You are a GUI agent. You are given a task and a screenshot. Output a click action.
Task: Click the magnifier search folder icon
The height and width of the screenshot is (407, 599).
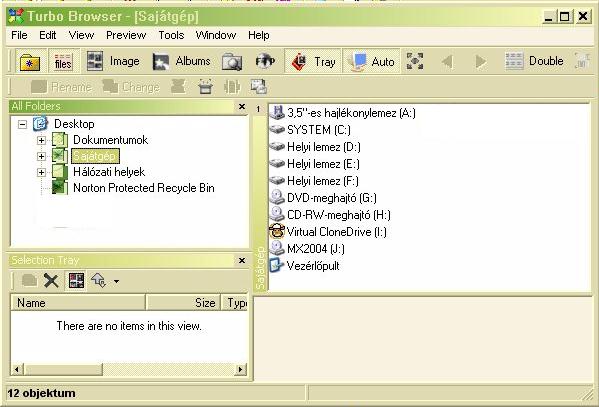[232, 62]
